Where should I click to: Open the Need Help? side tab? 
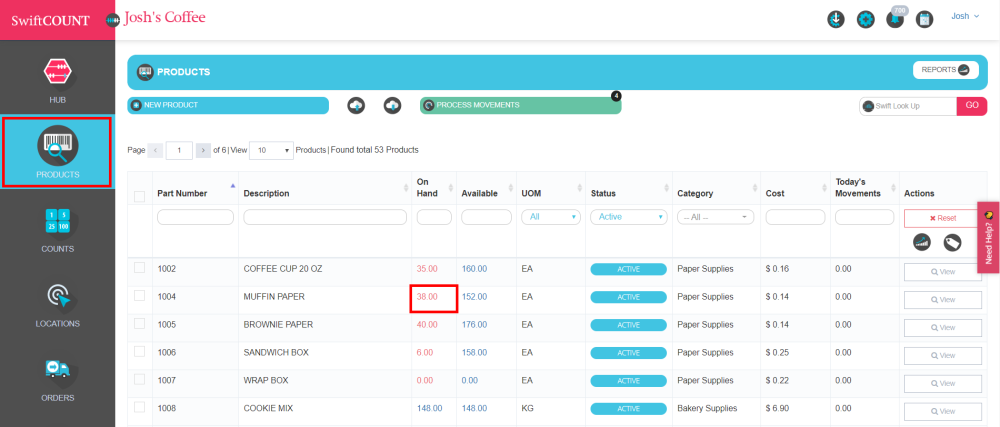tap(989, 238)
